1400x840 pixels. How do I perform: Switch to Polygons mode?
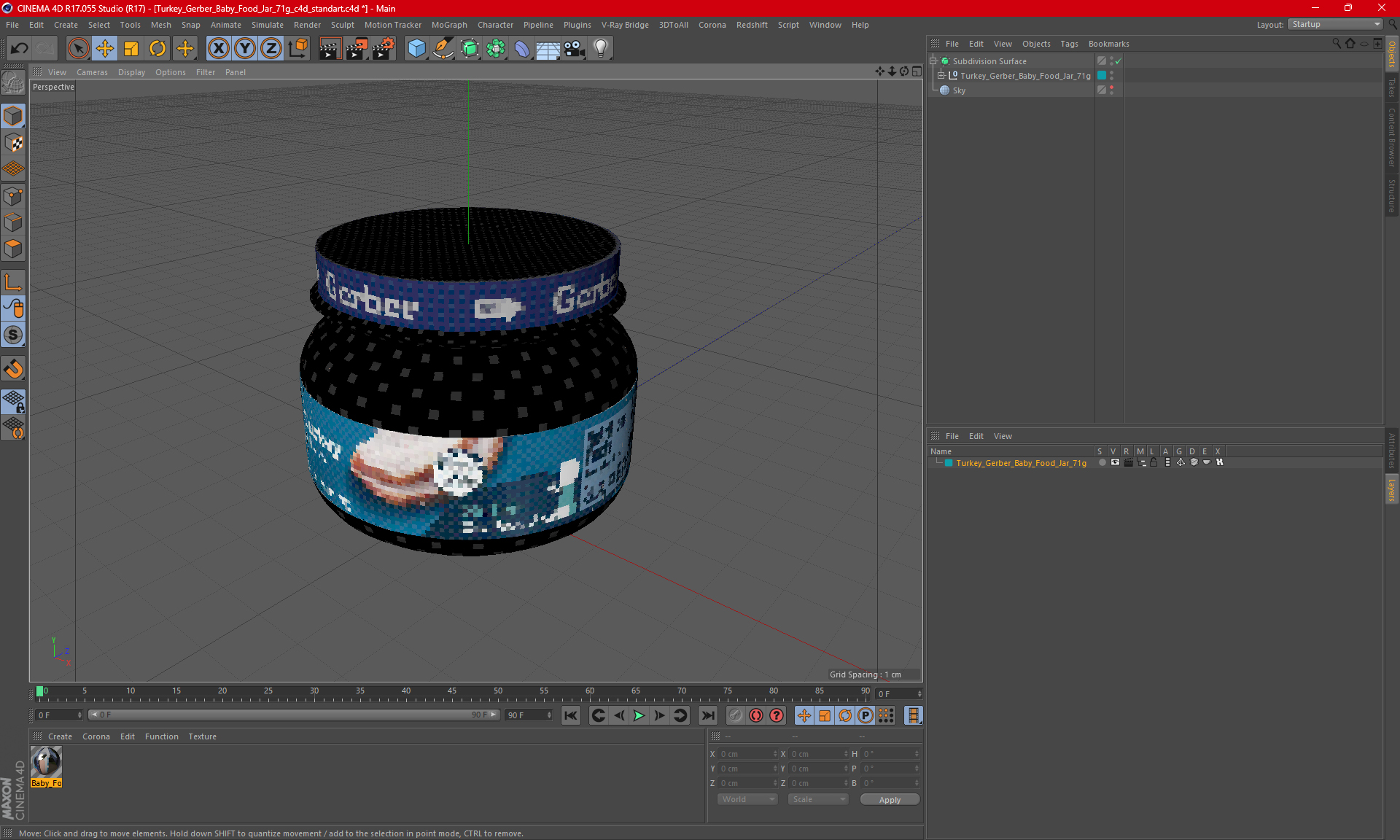coord(13,249)
